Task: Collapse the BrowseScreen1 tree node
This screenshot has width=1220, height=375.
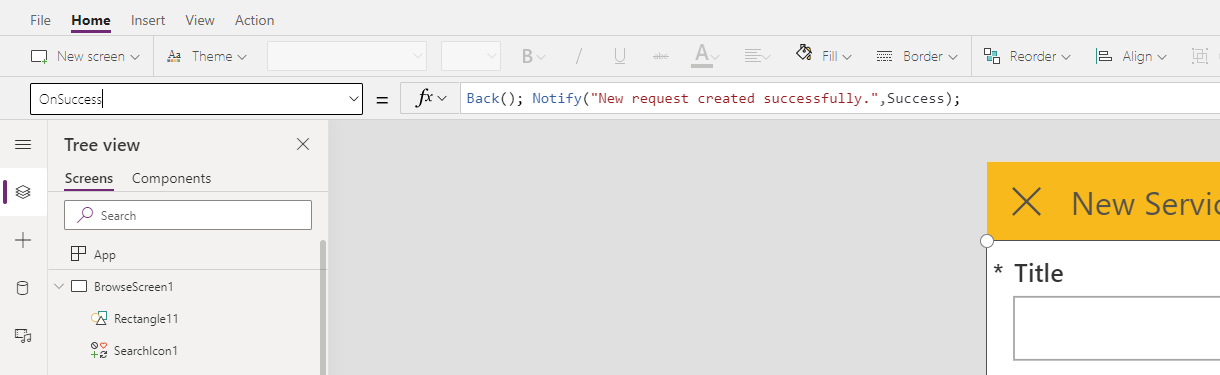Action: [x=58, y=287]
